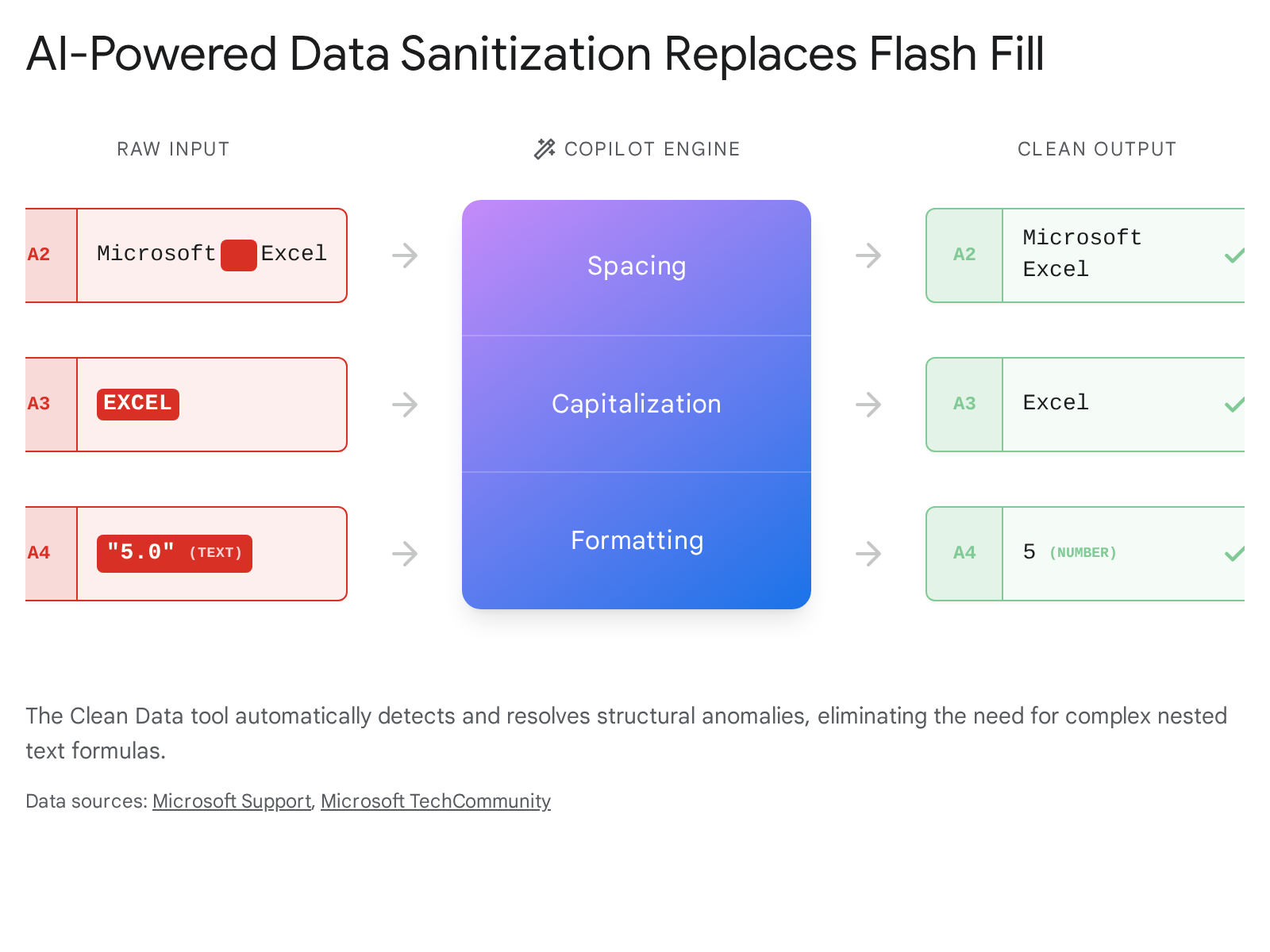Click the green checkmark in output A2
Viewport: 1270px width, 952px height.
point(1234,255)
